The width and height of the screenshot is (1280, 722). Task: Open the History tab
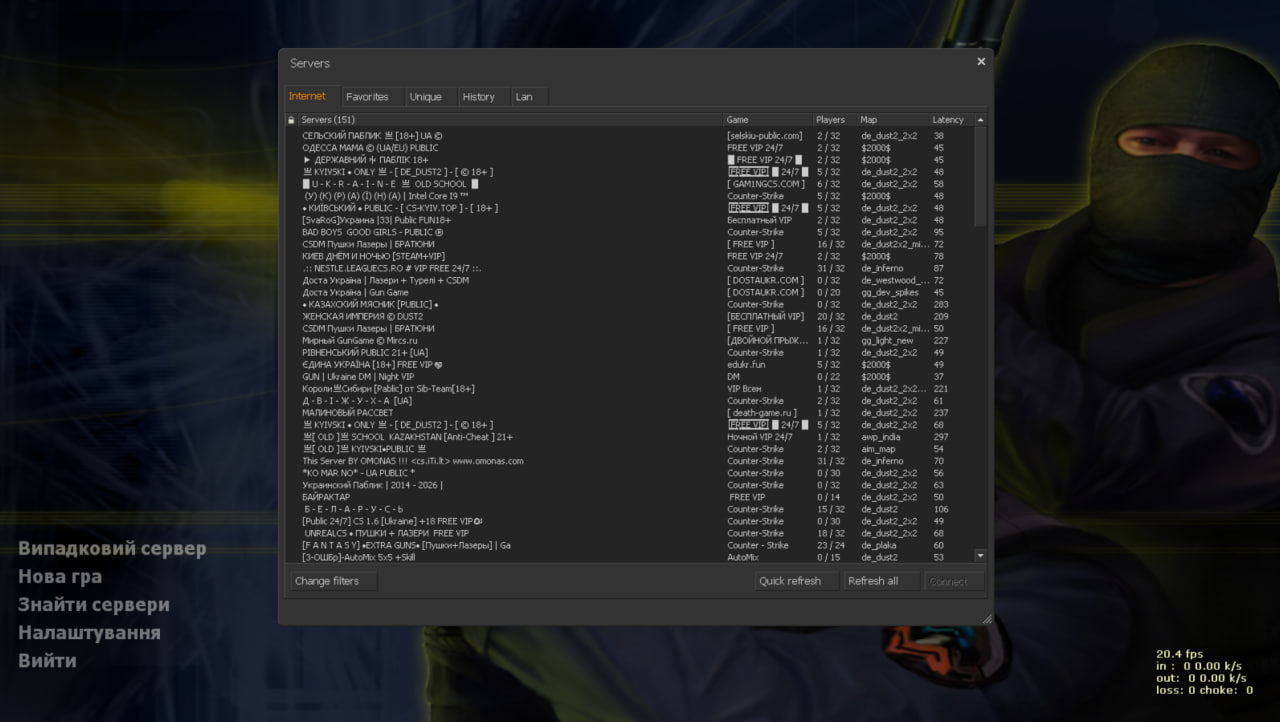tap(478, 97)
